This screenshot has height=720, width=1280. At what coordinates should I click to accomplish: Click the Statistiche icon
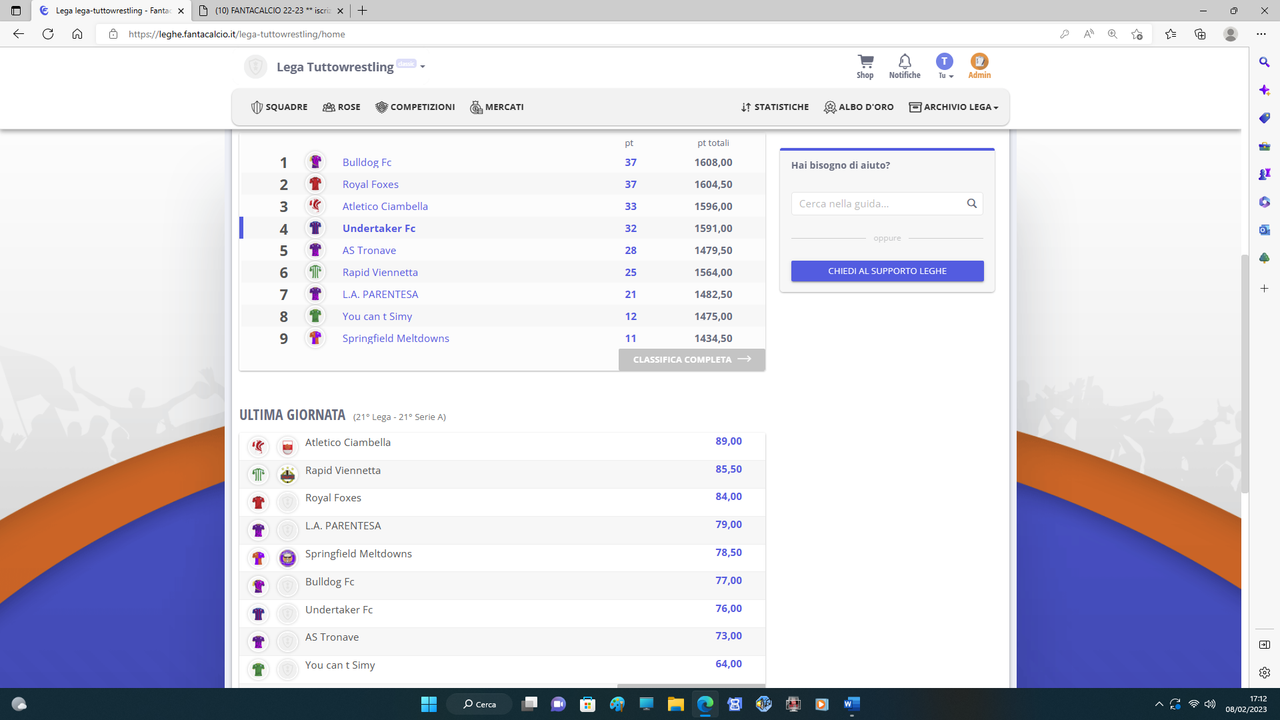click(748, 107)
